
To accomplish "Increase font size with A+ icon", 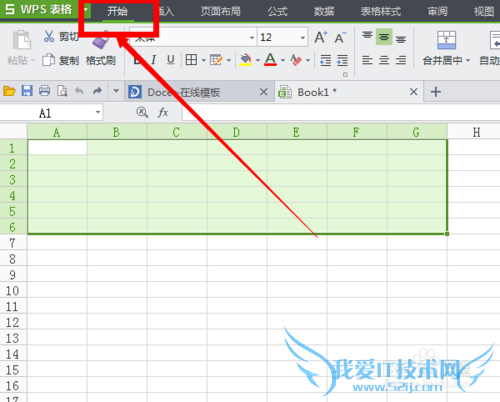I will [321, 37].
